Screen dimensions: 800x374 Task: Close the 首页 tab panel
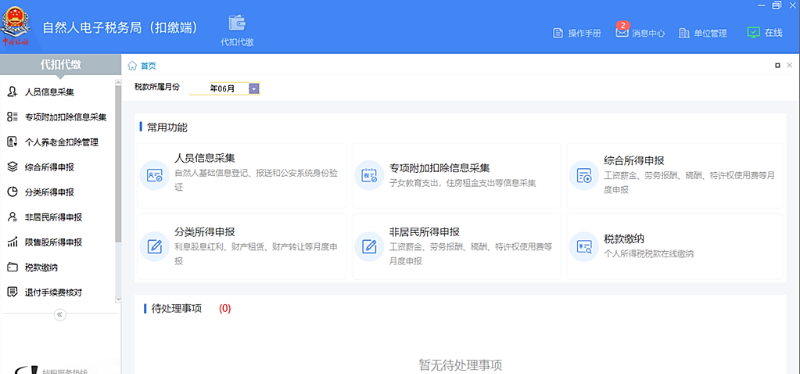click(x=790, y=65)
